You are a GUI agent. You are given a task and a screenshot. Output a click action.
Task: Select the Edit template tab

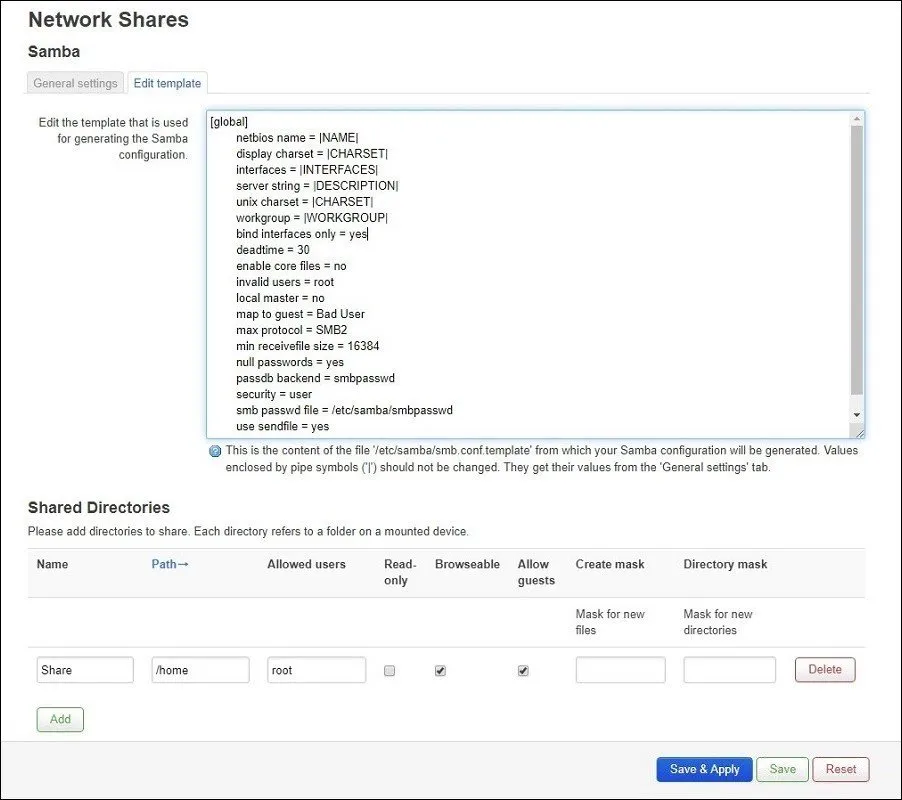tap(167, 83)
